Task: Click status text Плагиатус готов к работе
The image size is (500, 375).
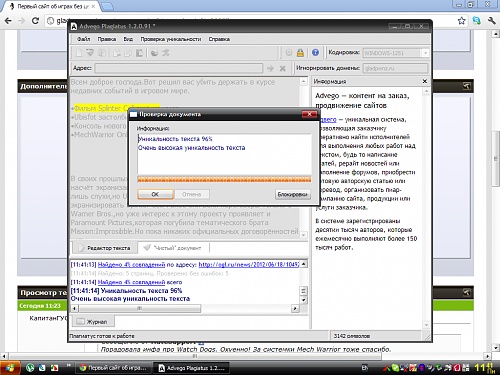Action: 102,336
